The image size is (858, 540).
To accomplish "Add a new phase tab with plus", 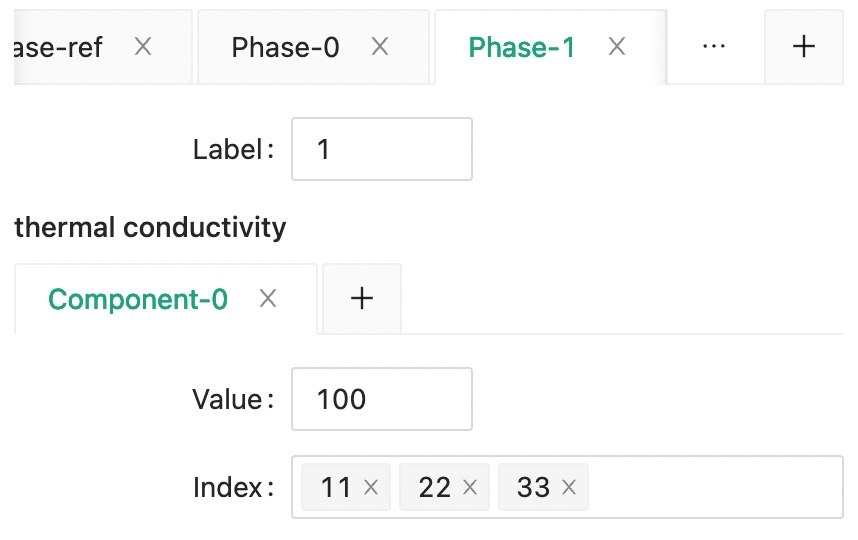I will coord(803,47).
